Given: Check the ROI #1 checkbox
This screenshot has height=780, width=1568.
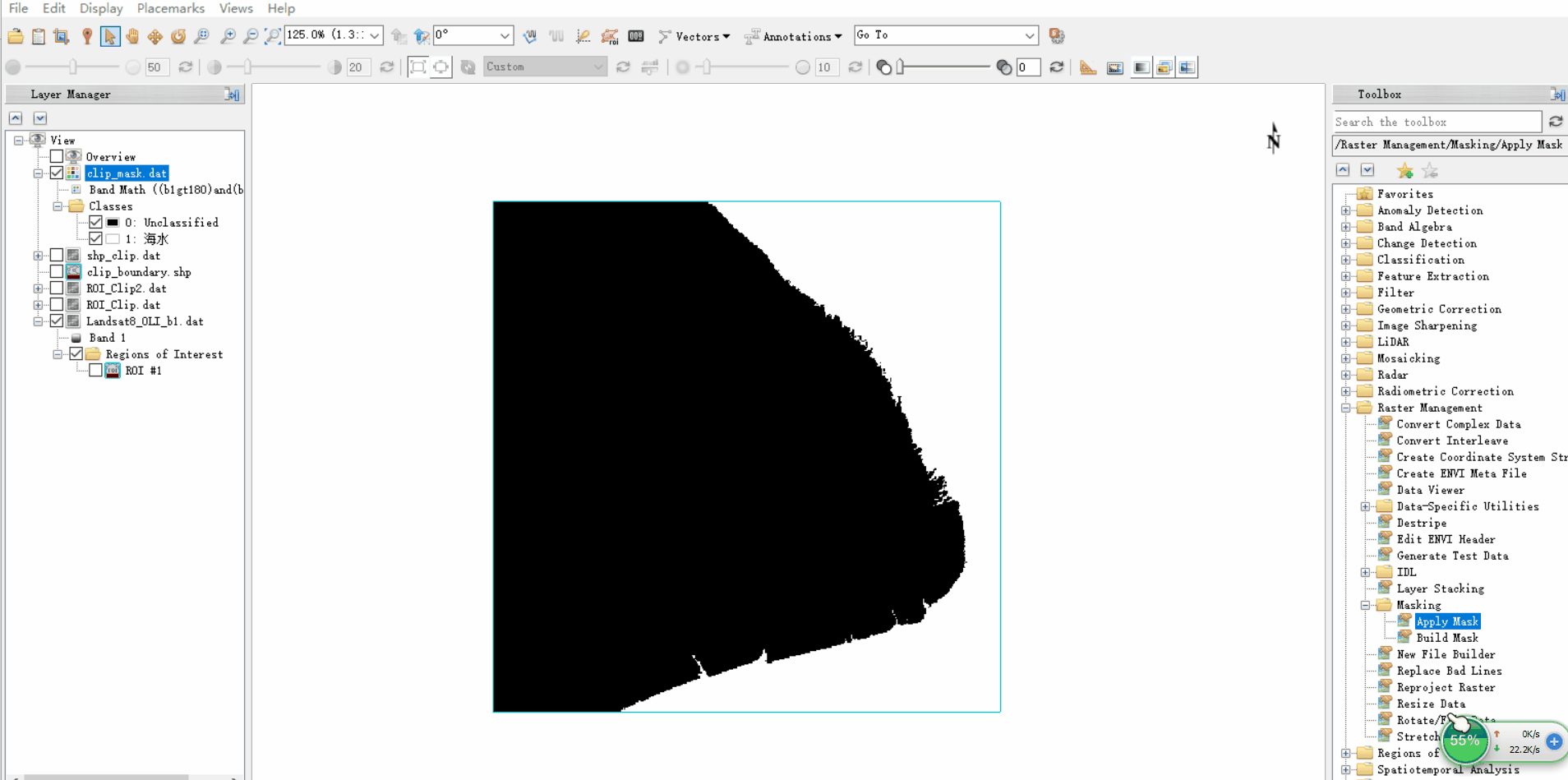Looking at the screenshot, I should click(96, 370).
